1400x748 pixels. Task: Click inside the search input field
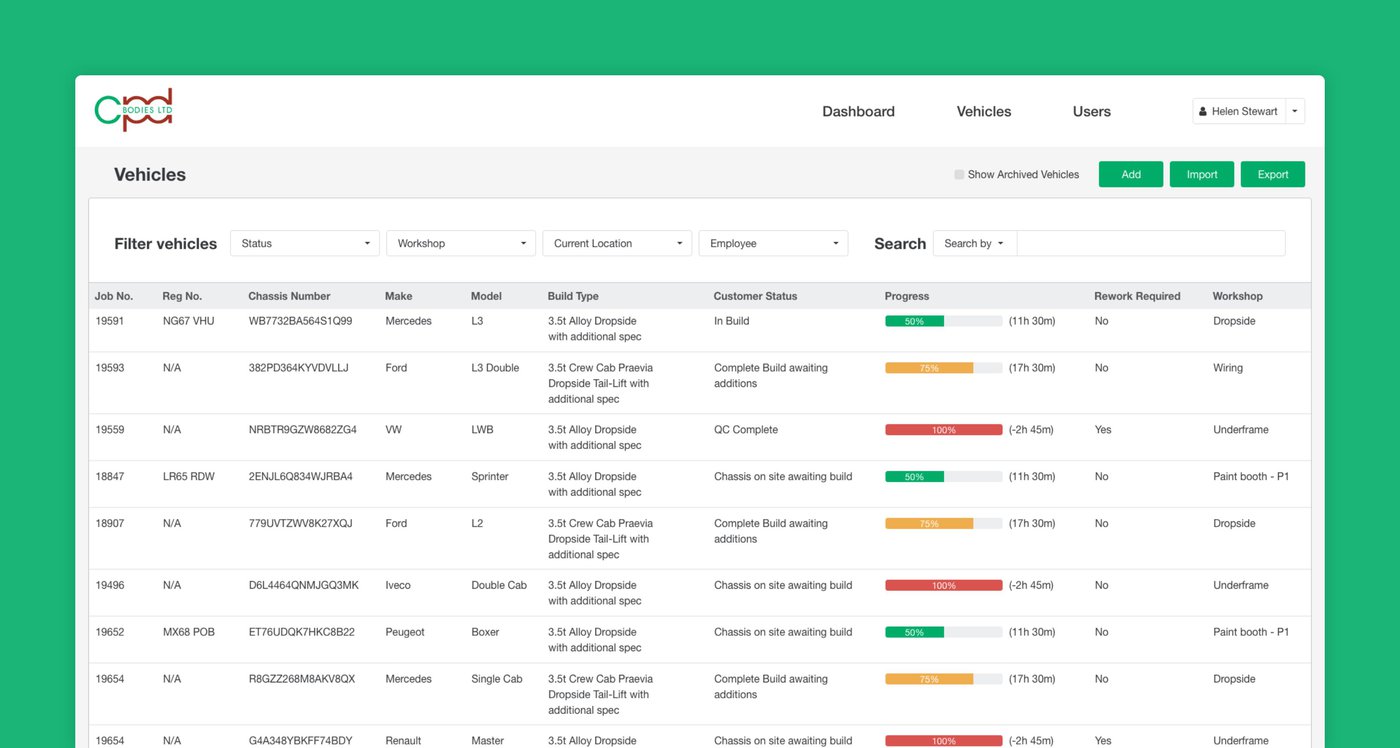coord(1150,243)
